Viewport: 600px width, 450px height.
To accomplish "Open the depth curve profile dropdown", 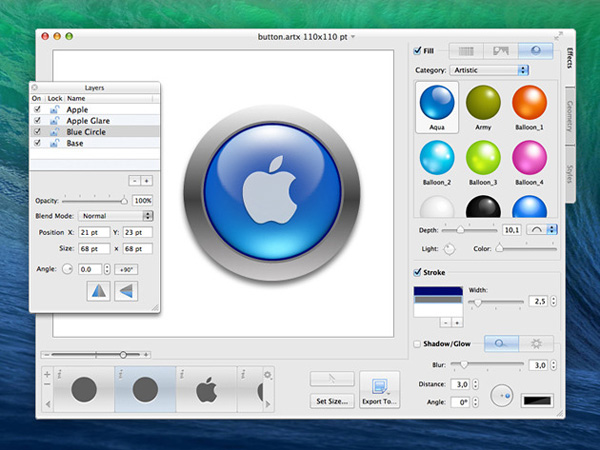I will tap(541, 230).
